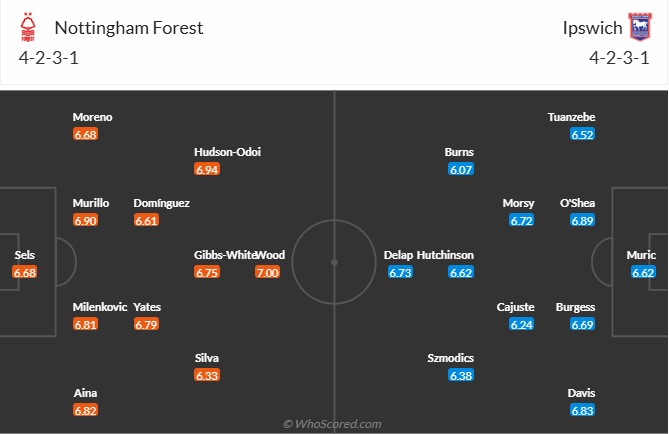Click Burns' 6.07 rating badge
Image resolution: width=669 pixels, height=434 pixels.
(x=461, y=169)
